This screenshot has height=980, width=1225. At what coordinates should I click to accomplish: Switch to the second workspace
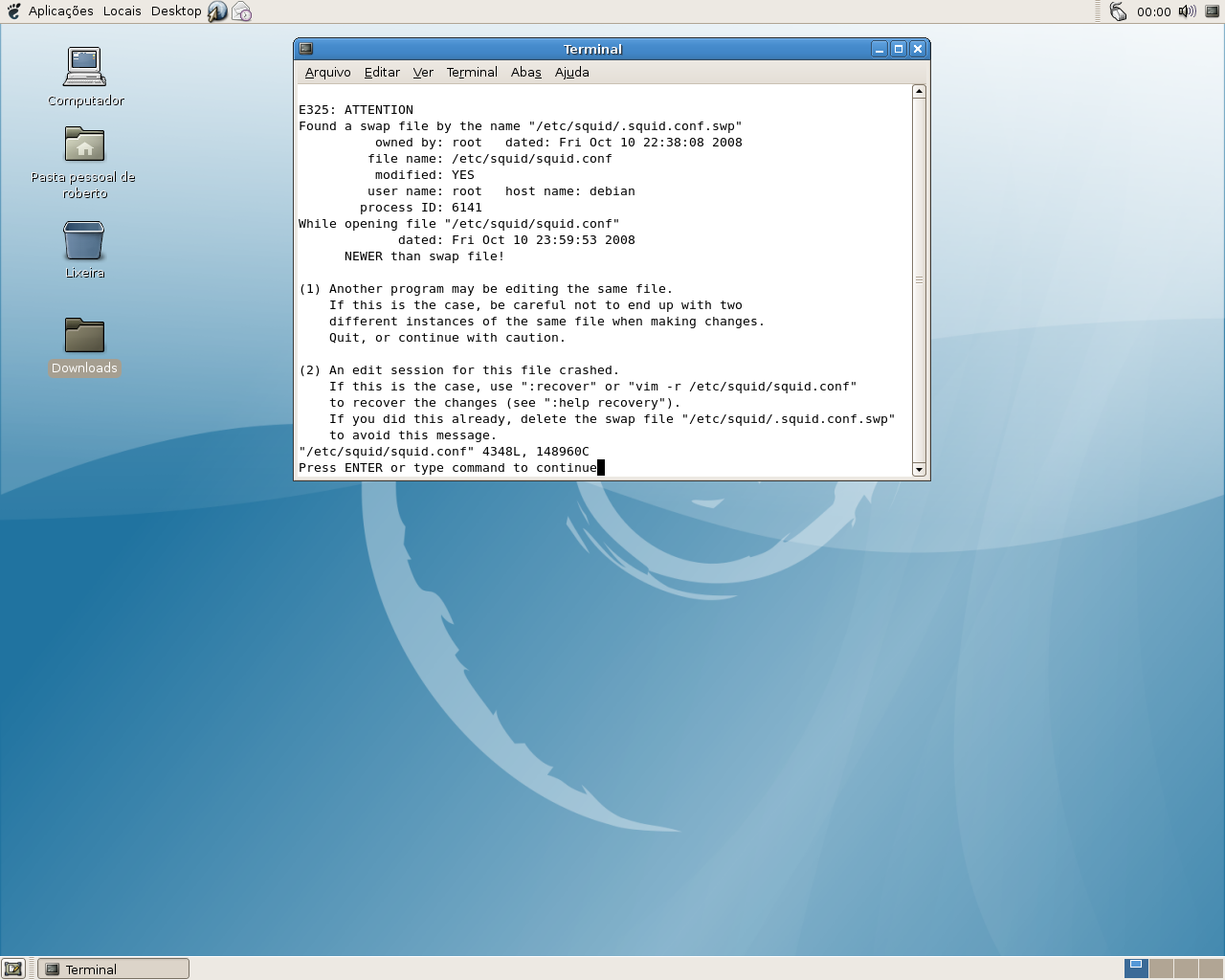[1161, 968]
